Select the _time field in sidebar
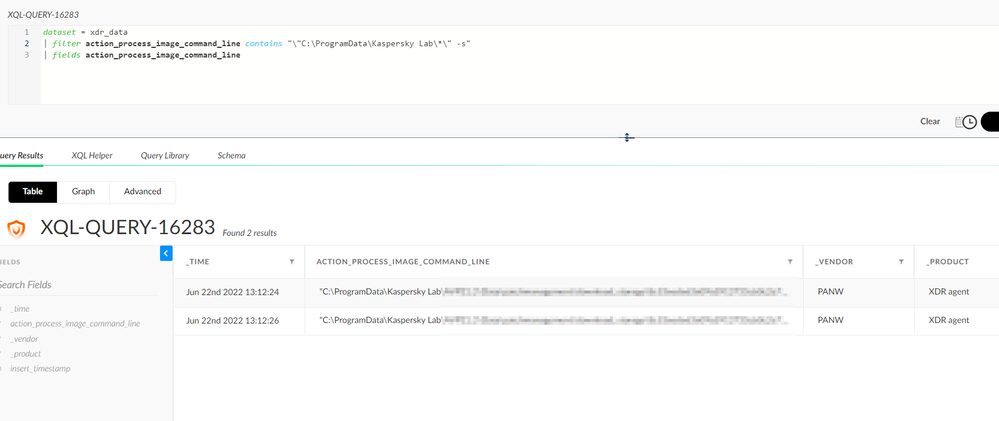Viewport: 999px width, 421px height. pyautogui.click(x=20, y=309)
